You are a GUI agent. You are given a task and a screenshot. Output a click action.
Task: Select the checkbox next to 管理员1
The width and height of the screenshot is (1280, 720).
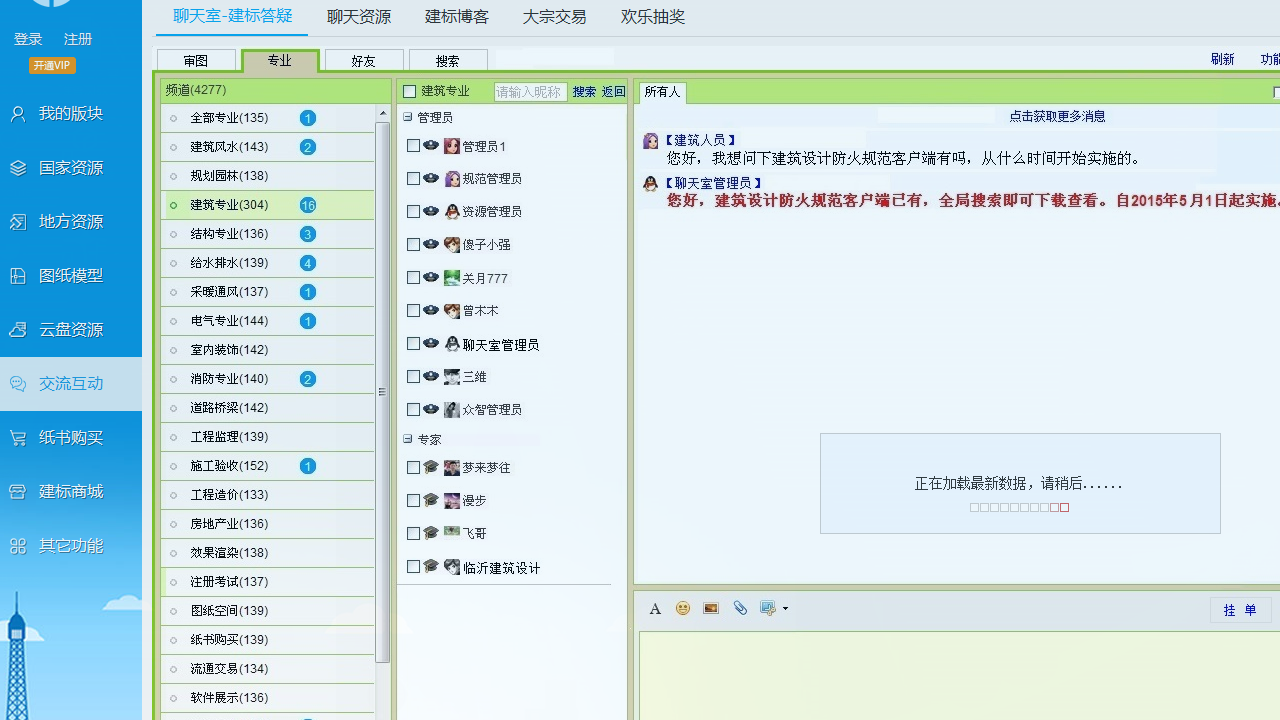414,145
